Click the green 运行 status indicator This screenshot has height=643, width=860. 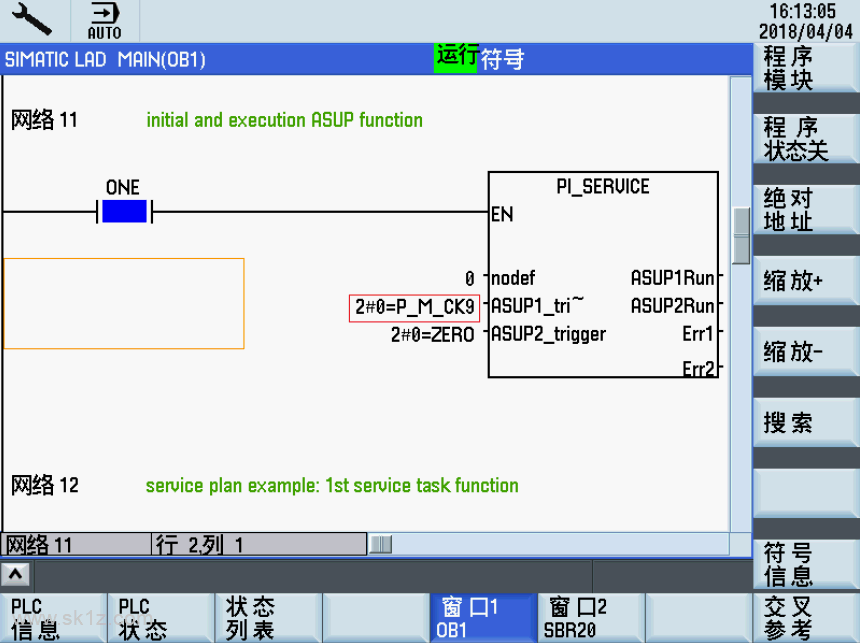point(455,58)
